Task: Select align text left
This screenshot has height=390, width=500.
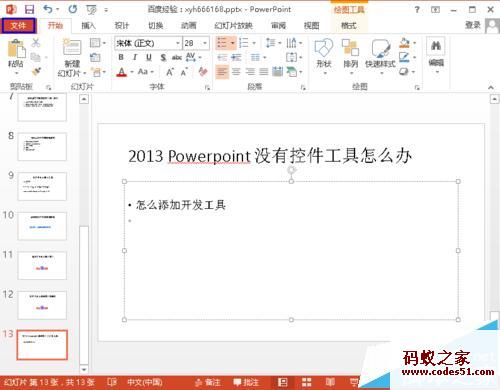Action: tap(222, 71)
